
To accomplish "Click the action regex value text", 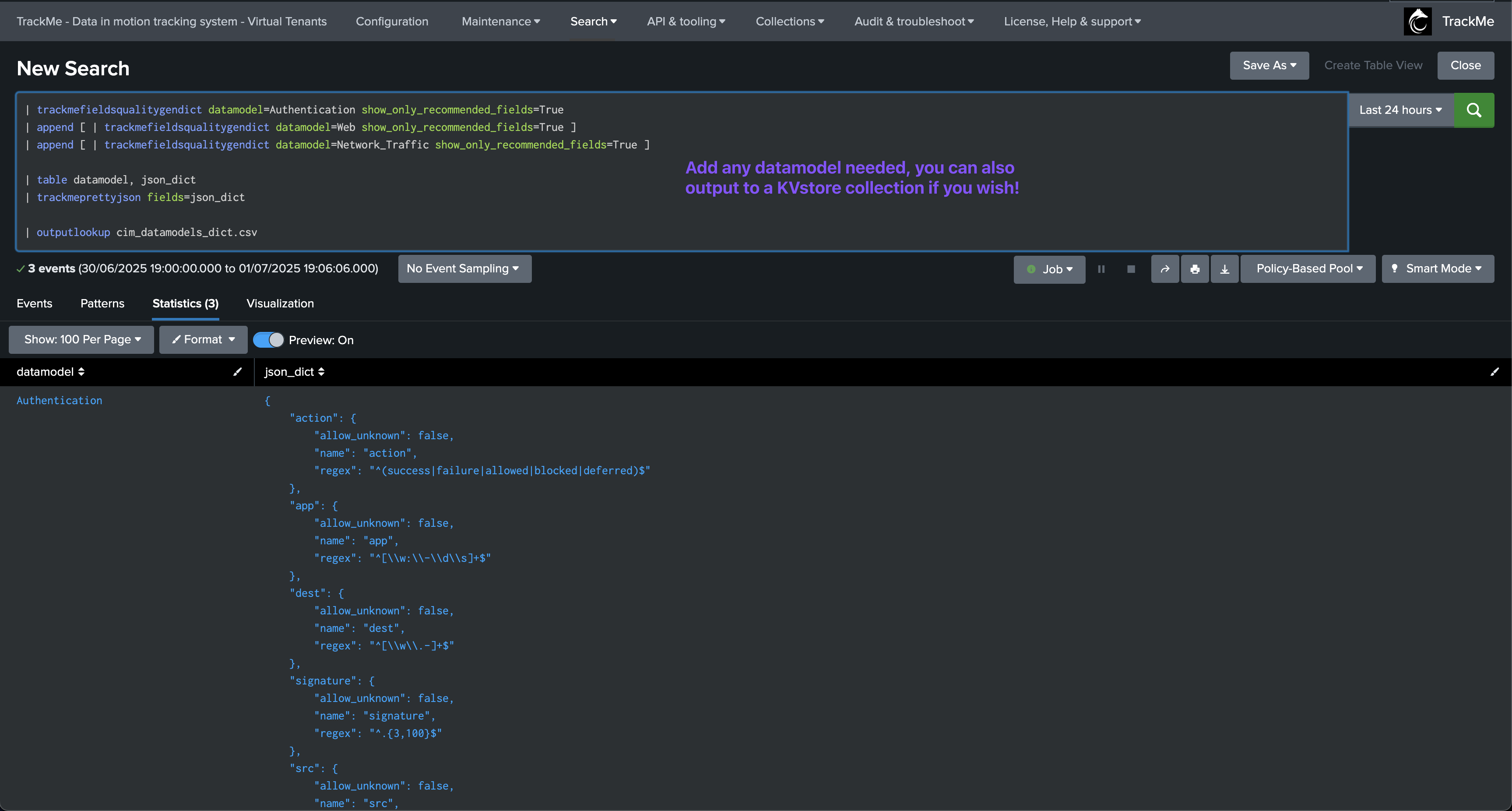I will [x=510, y=470].
